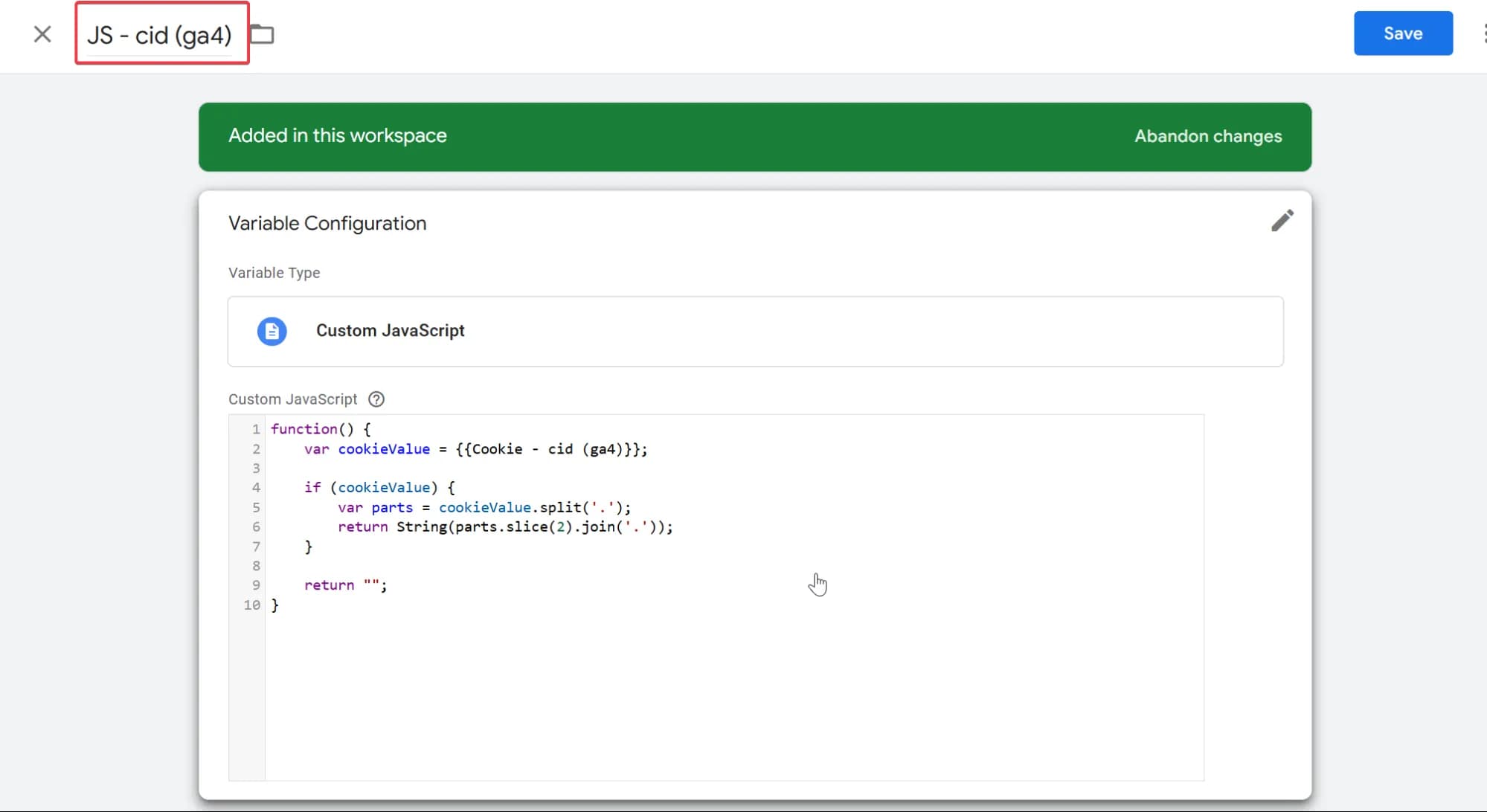Viewport: 1487px width, 812px height.
Task: Click the closing brace on code line 7
Action: [309, 547]
